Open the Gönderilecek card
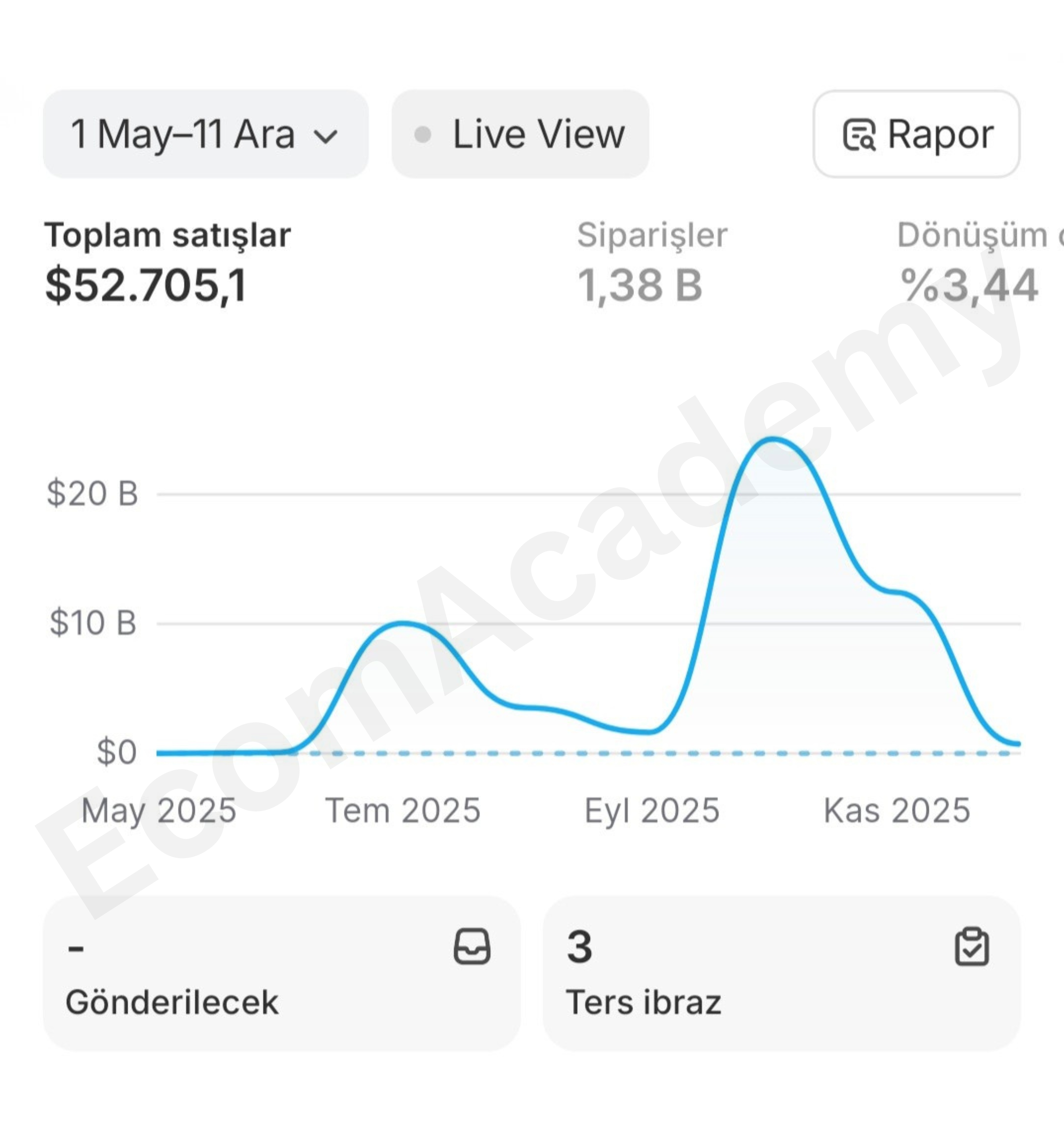 [x=282, y=973]
